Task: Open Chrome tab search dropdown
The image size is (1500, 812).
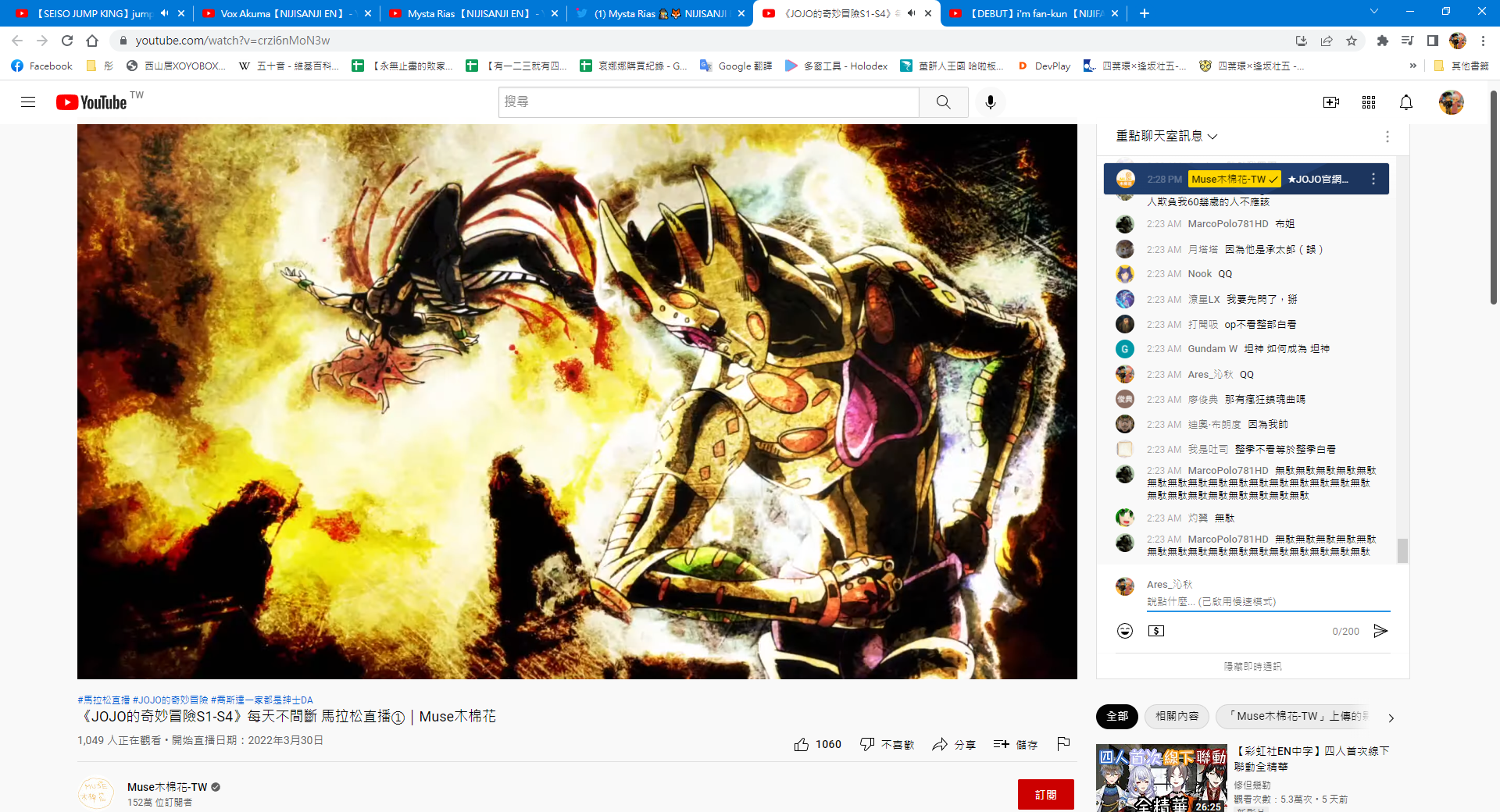Action: tap(1374, 12)
